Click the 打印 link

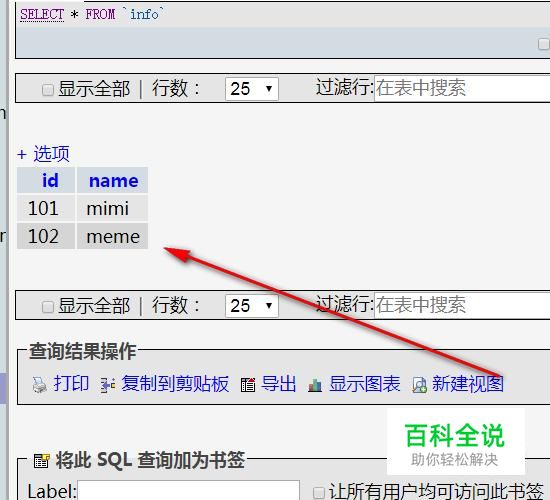click(71, 383)
